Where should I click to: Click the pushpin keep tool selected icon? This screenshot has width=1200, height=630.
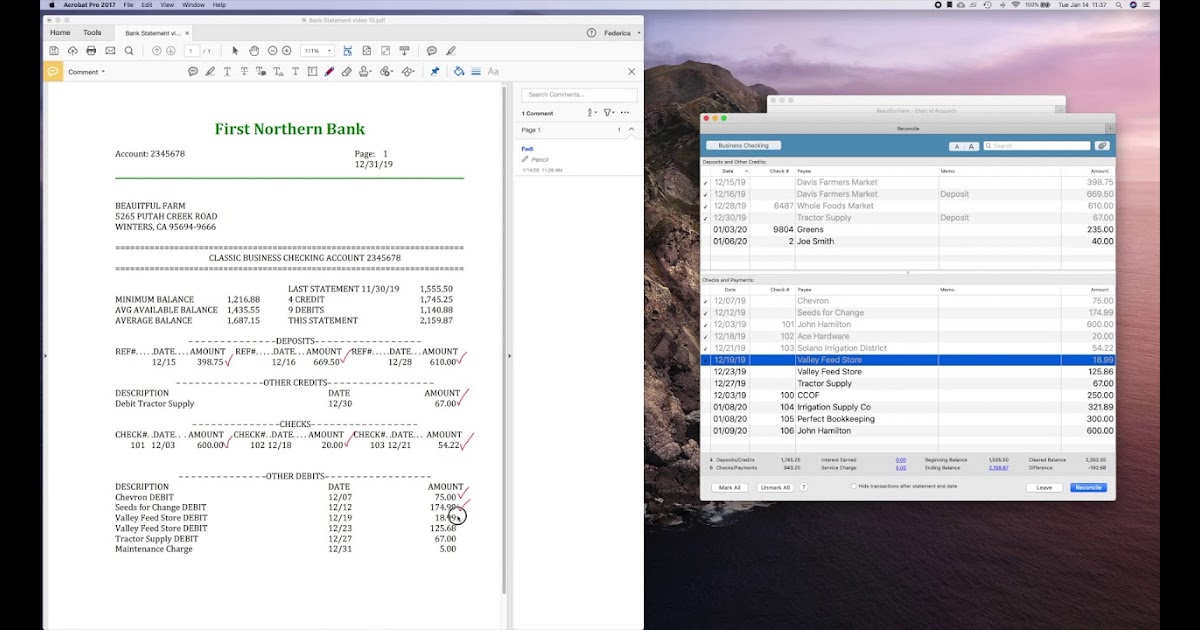(435, 72)
